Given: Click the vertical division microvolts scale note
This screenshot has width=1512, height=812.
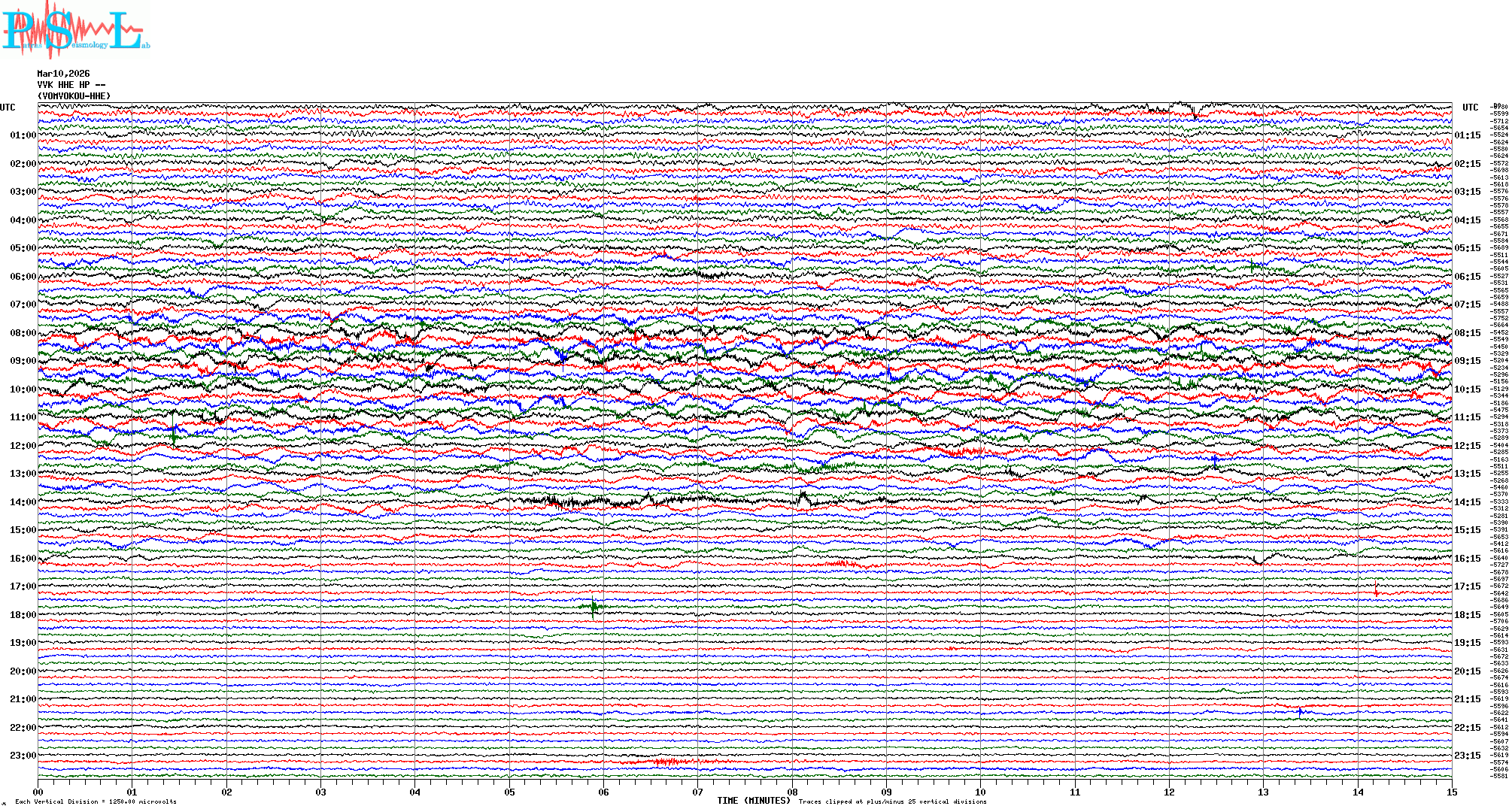Looking at the screenshot, I should point(96,801).
